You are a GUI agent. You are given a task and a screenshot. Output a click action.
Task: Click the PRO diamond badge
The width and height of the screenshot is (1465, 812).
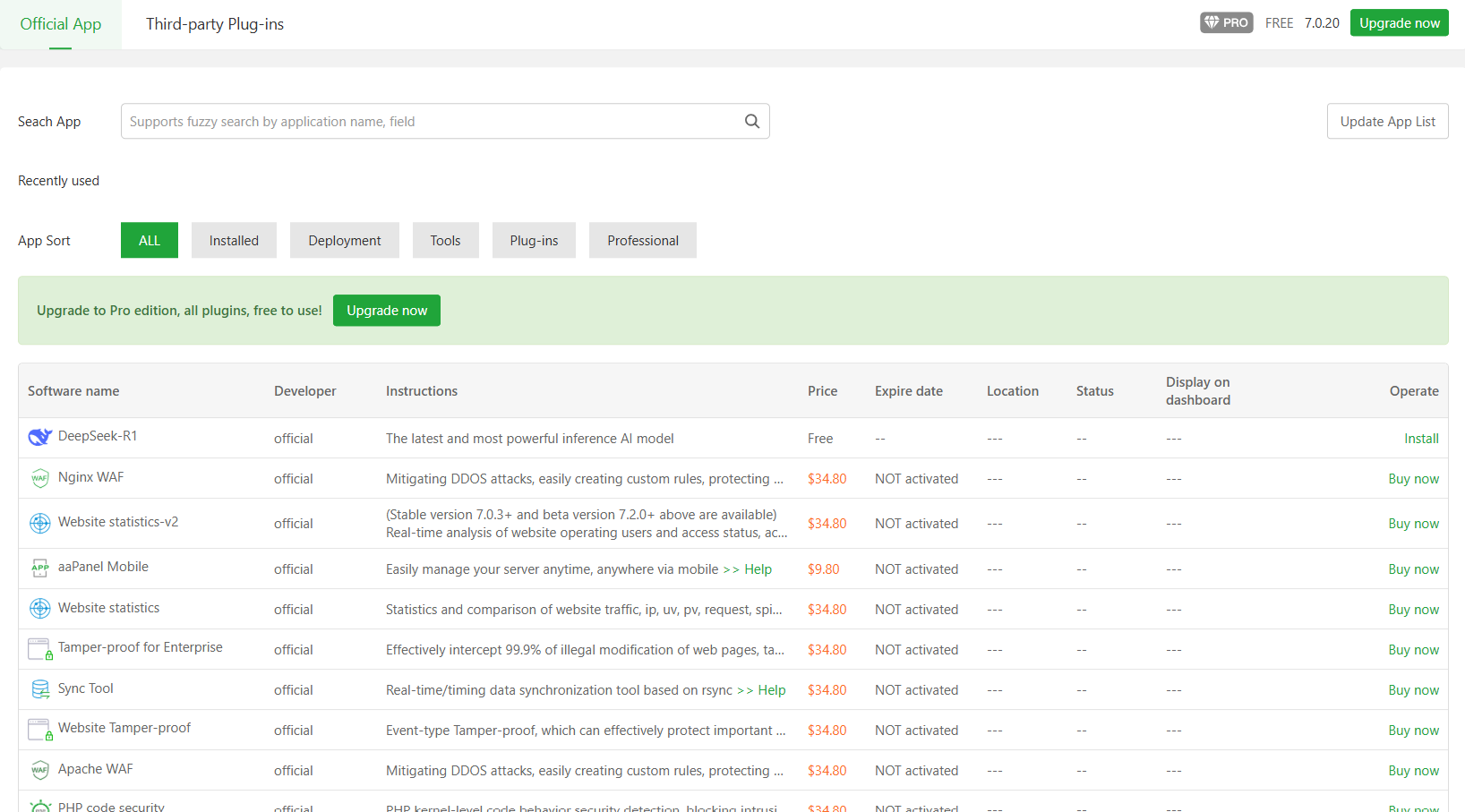pyautogui.click(x=1226, y=23)
